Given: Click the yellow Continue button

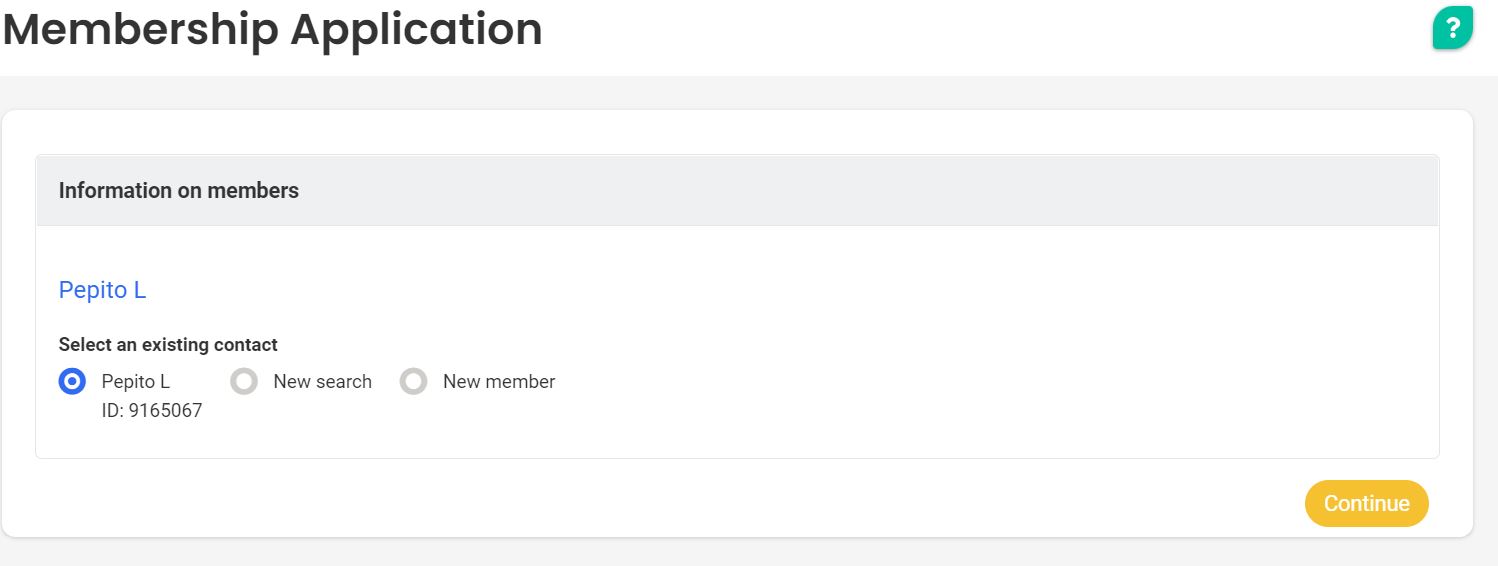Looking at the screenshot, I should 1366,503.
